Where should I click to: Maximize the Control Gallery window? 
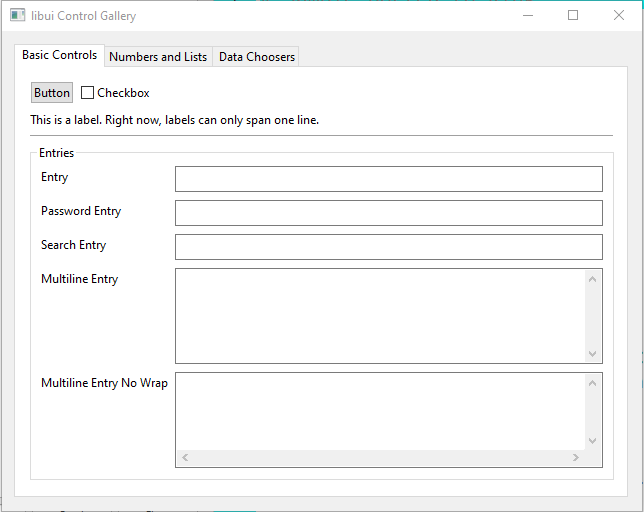click(x=573, y=16)
